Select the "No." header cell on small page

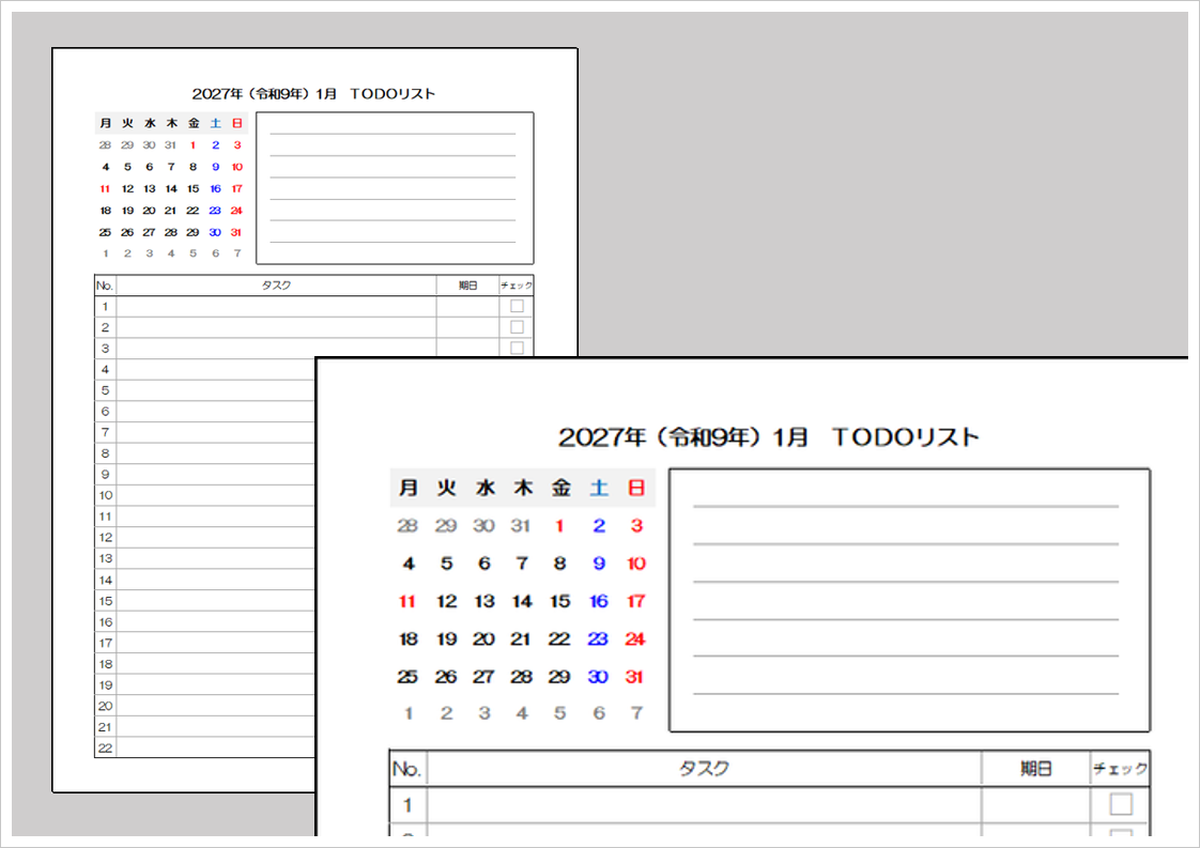105,286
